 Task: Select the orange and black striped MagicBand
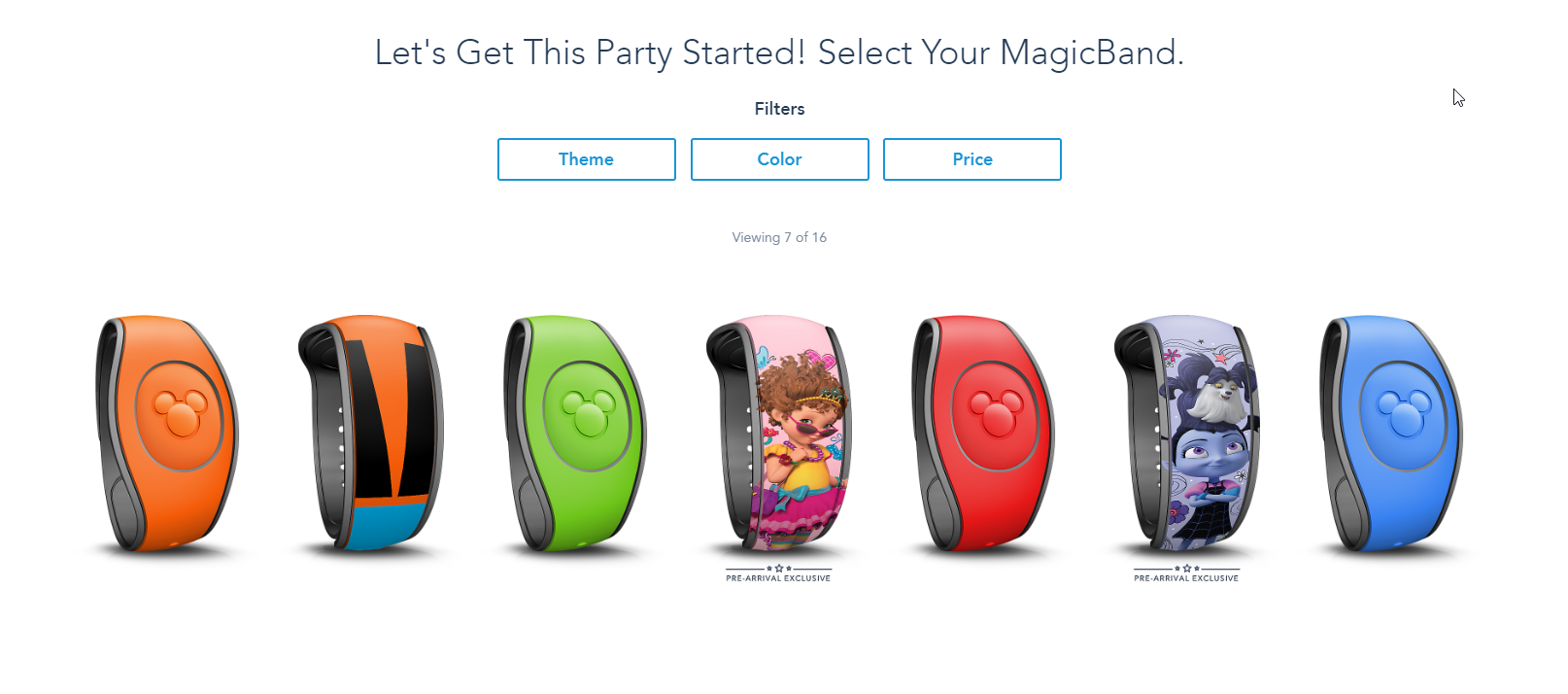[371, 434]
